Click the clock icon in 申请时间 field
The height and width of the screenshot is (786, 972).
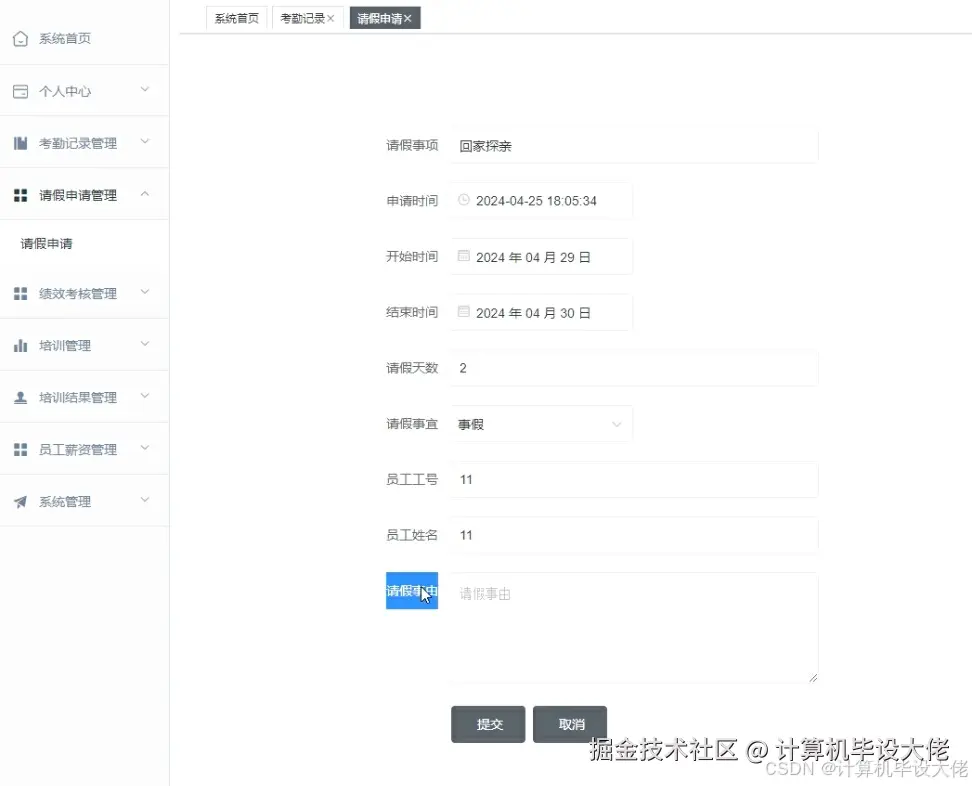[463, 200]
